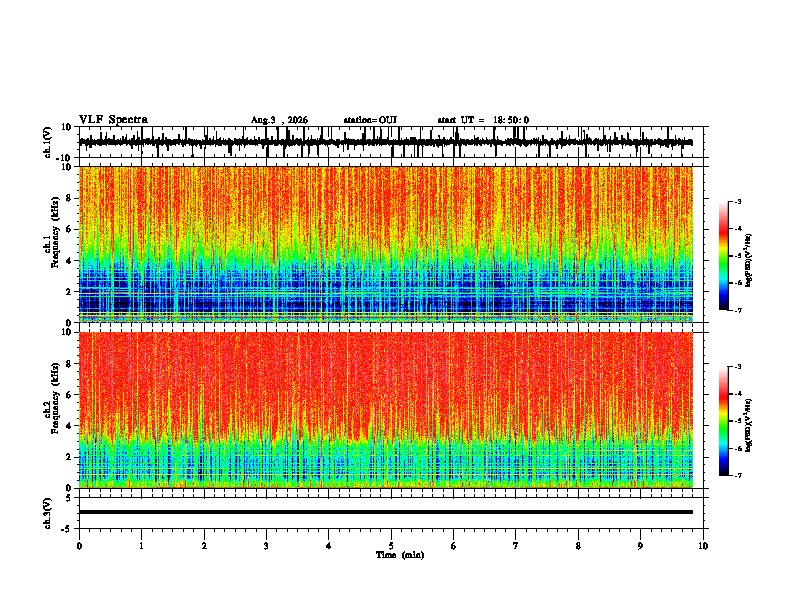Click the time axis tick label "4"
This screenshot has width=792, height=612.
click(329, 546)
